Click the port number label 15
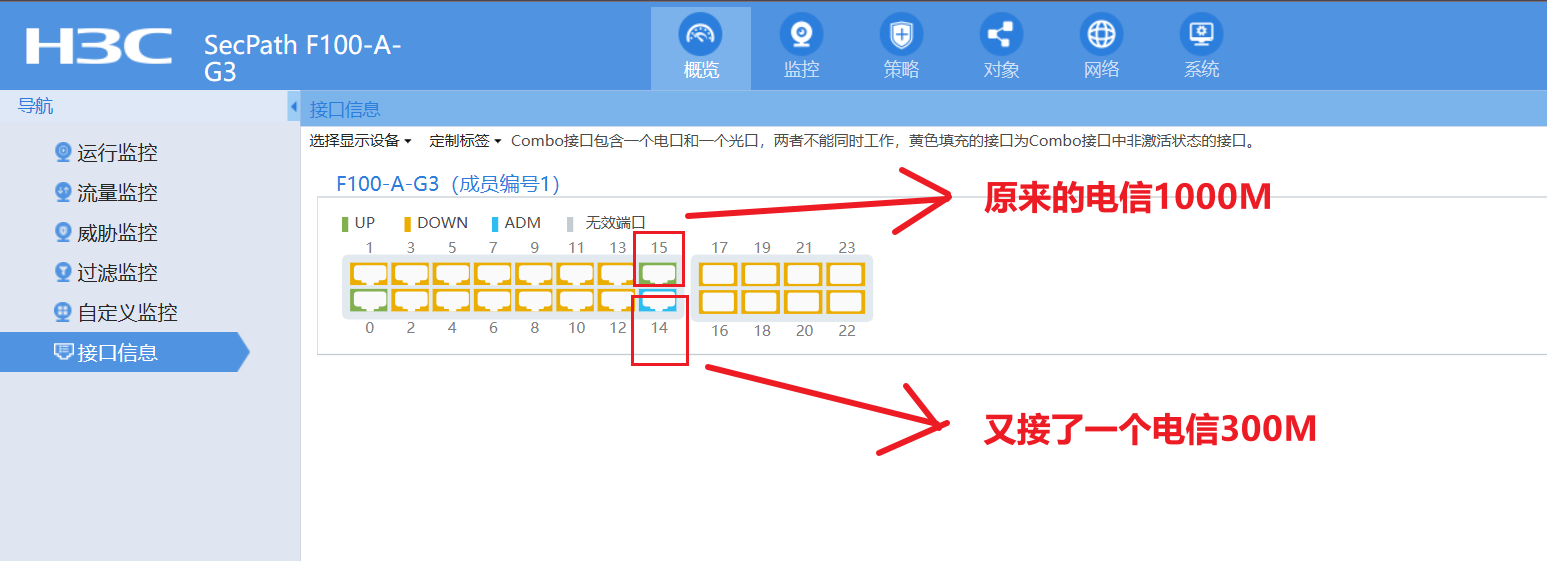This screenshot has height=561, width=1547. 659,247
